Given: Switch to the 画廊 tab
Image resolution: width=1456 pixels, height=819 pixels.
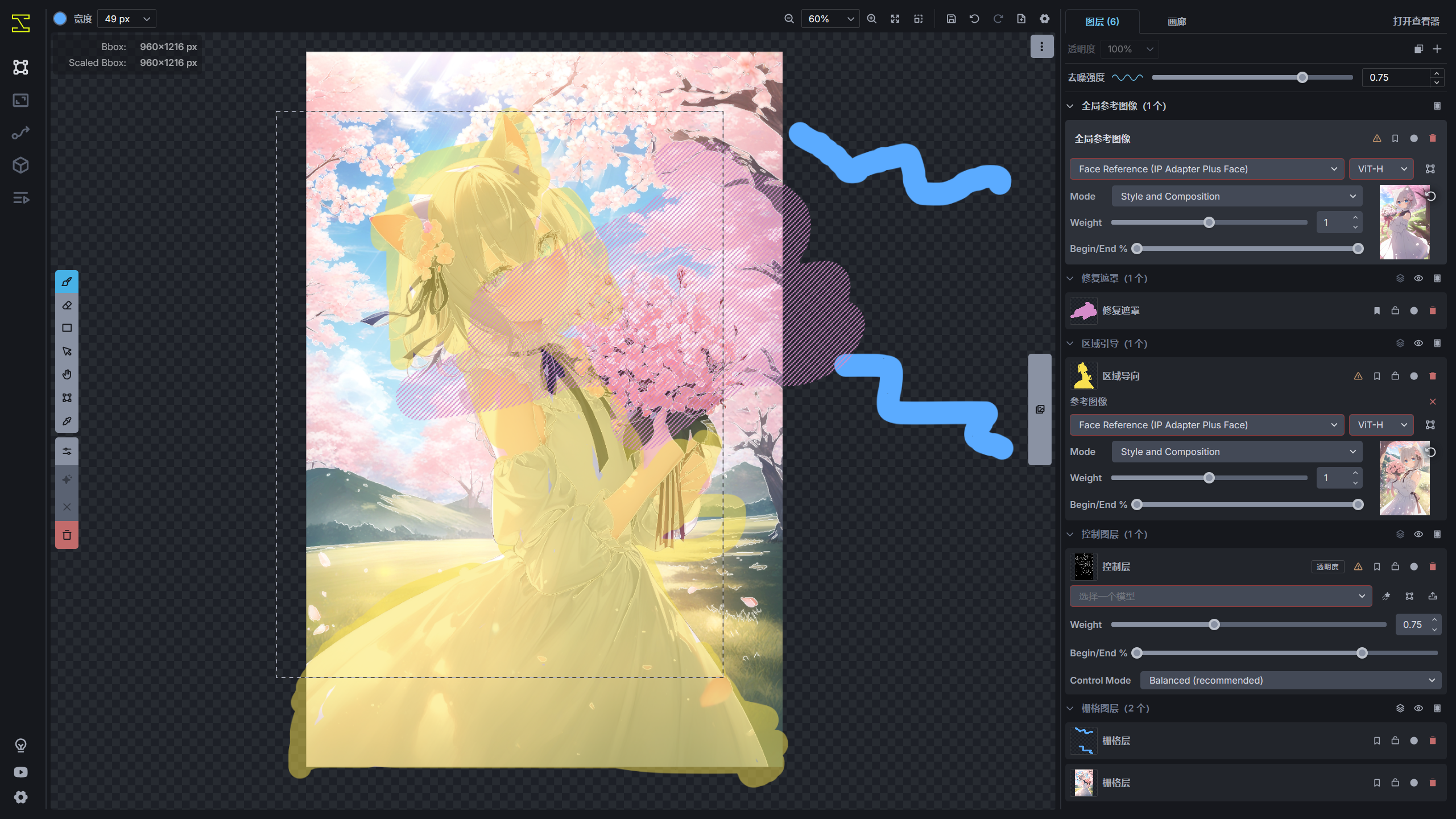Looking at the screenshot, I should 1176,22.
